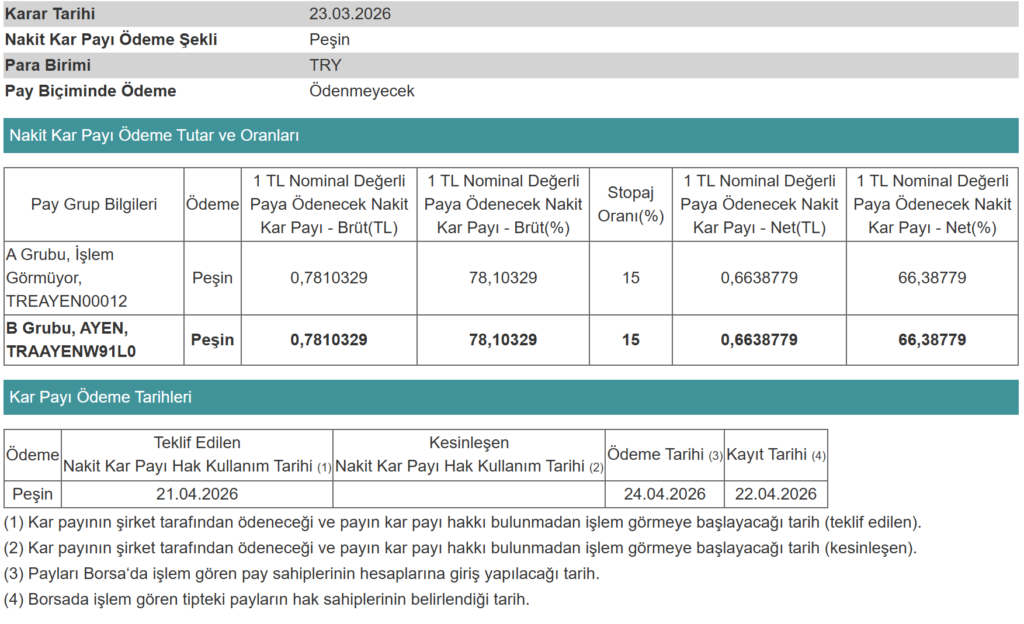
Task: Click the Karar Tarihi value 23.03.2026
Action: click(x=350, y=14)
